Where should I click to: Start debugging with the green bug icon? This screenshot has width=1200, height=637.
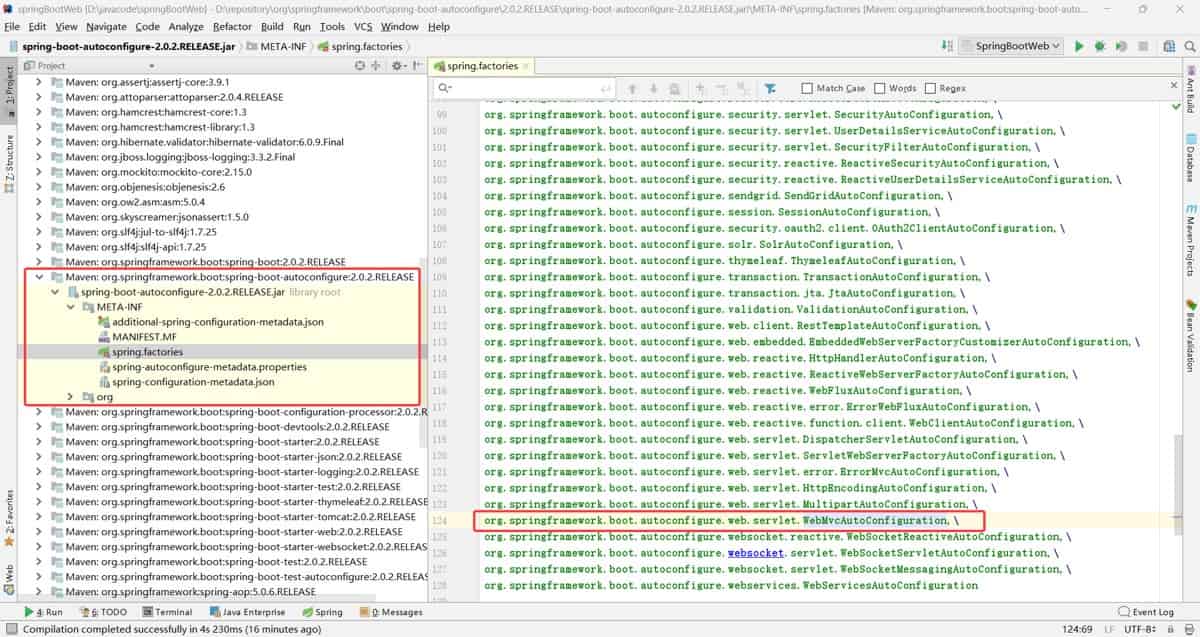click(x=1100, y=46)
